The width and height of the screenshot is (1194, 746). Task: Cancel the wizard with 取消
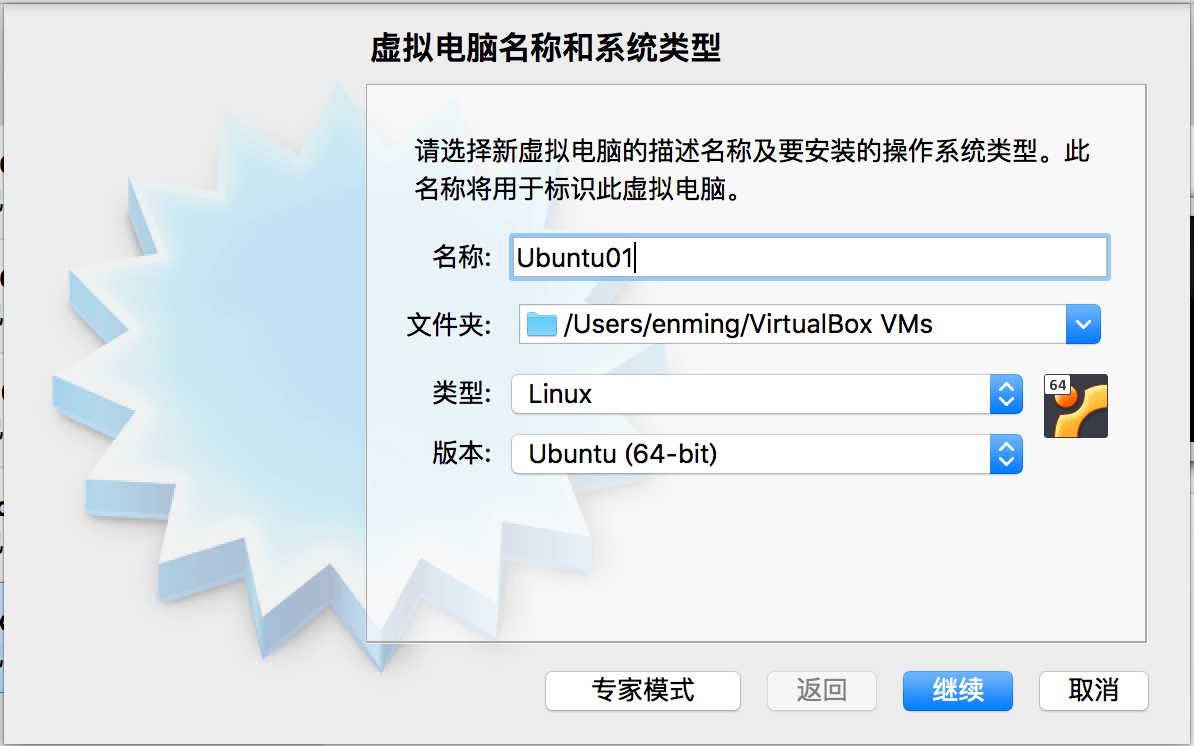pyautogui.click(x=1093, y=690)
